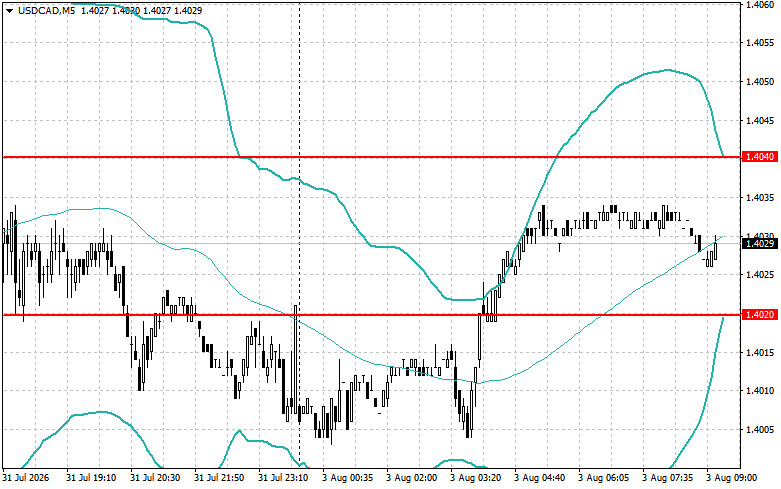Select the 31 Jul 21:50 time label
The image size is (781, 489).
pyautogui.click(x=219, y=478)
